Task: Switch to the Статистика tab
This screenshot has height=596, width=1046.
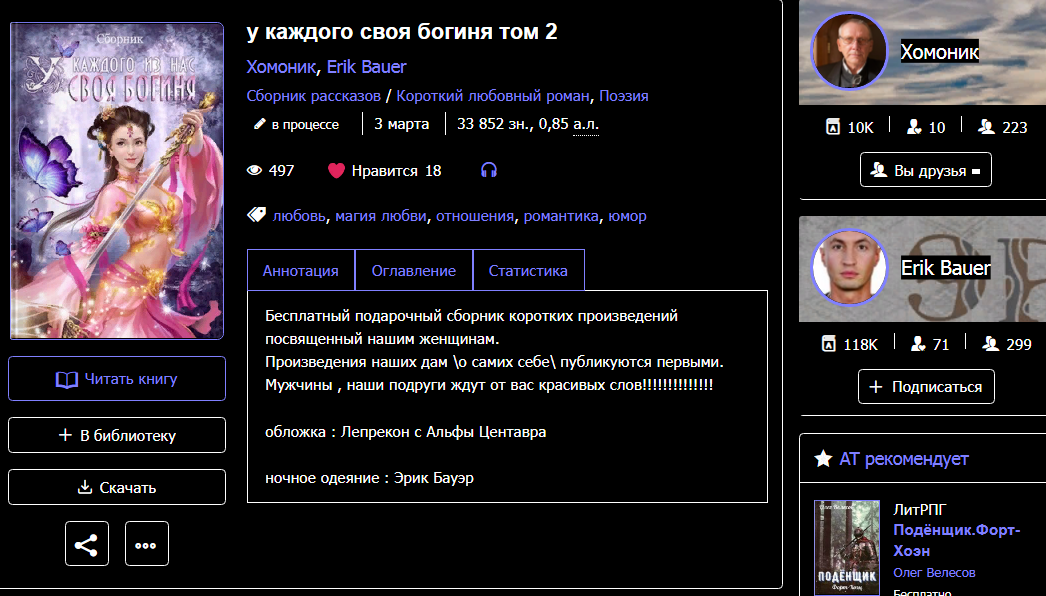Action: tap(528, 270)
